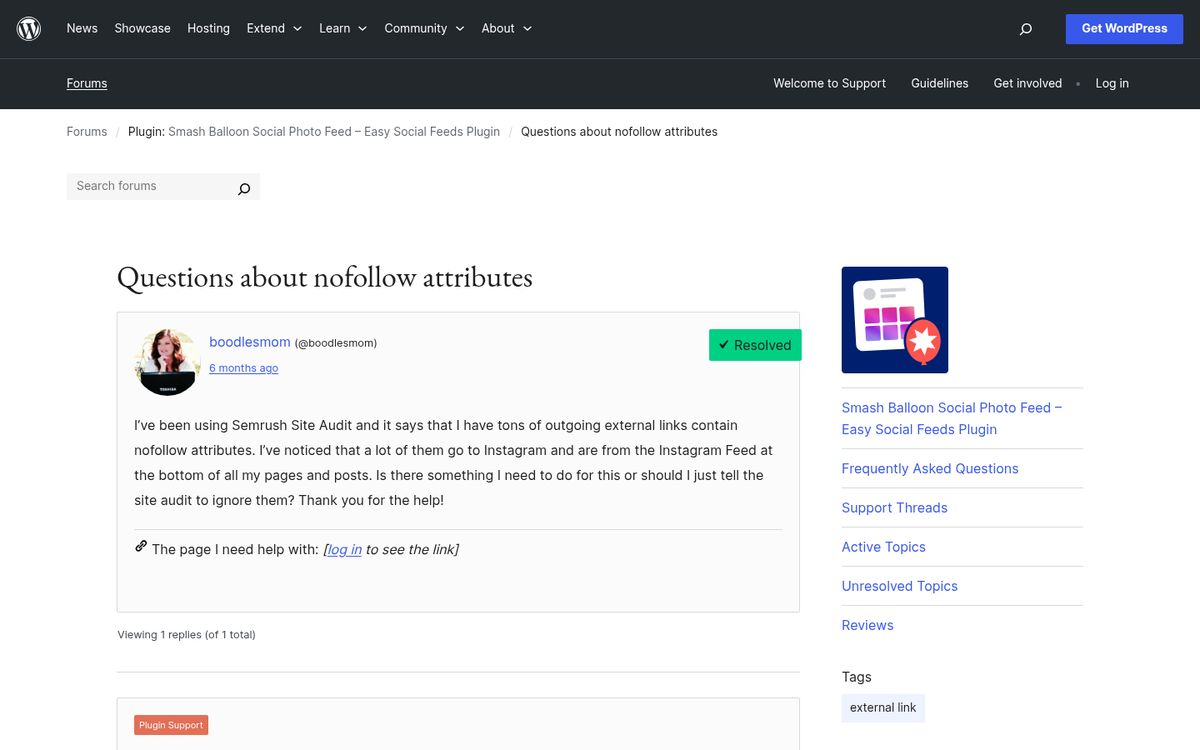The height and width of the screenshot is (750, 1200).
Task: Click the magnifier icon in the forum search box
Action: click(243, 187)
